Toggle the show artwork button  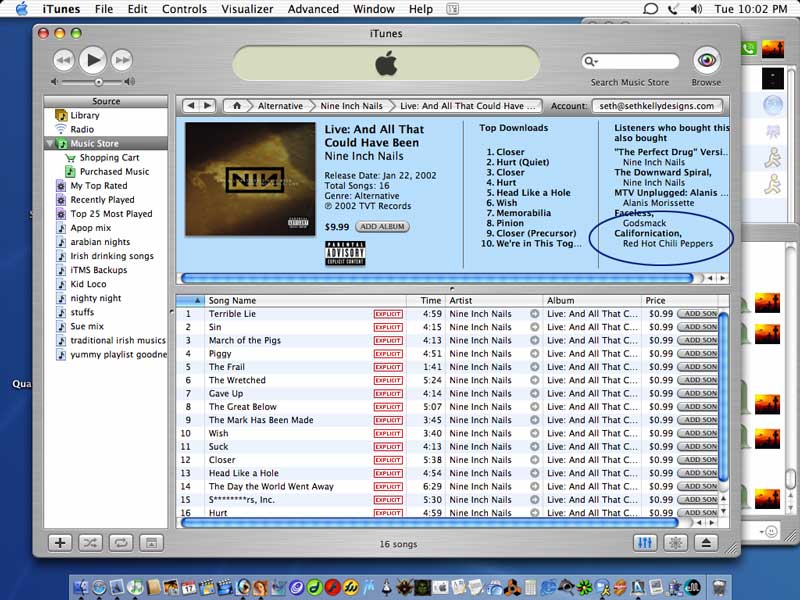[152, 543]
